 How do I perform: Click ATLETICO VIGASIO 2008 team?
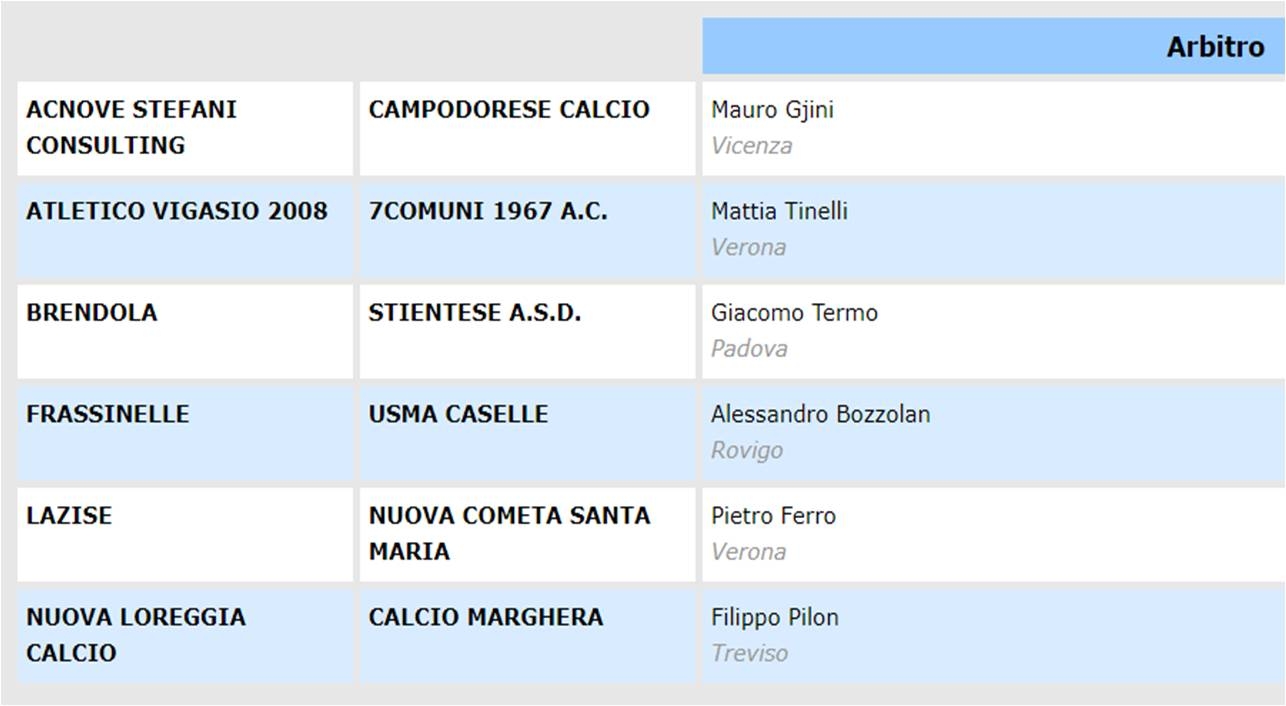(x=177, y=211)
